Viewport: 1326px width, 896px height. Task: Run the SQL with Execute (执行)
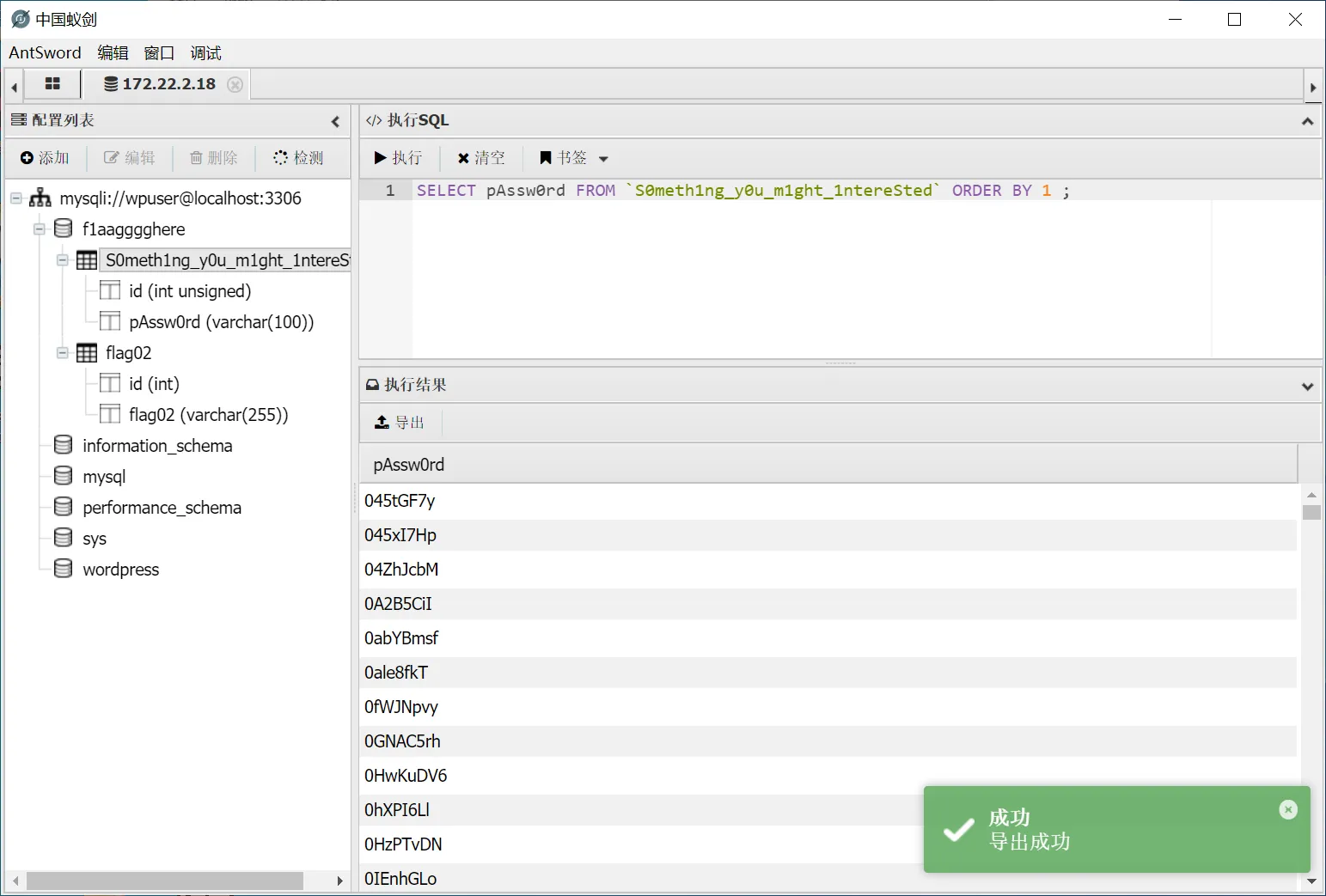click(x=399, y=158)
